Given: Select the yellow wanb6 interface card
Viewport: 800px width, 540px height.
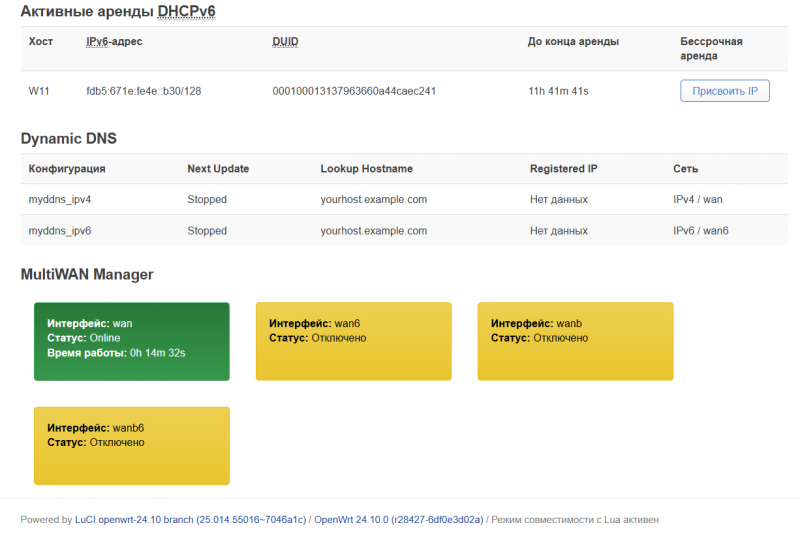Looking at the screenshot, I should click(x=132, y=445).
